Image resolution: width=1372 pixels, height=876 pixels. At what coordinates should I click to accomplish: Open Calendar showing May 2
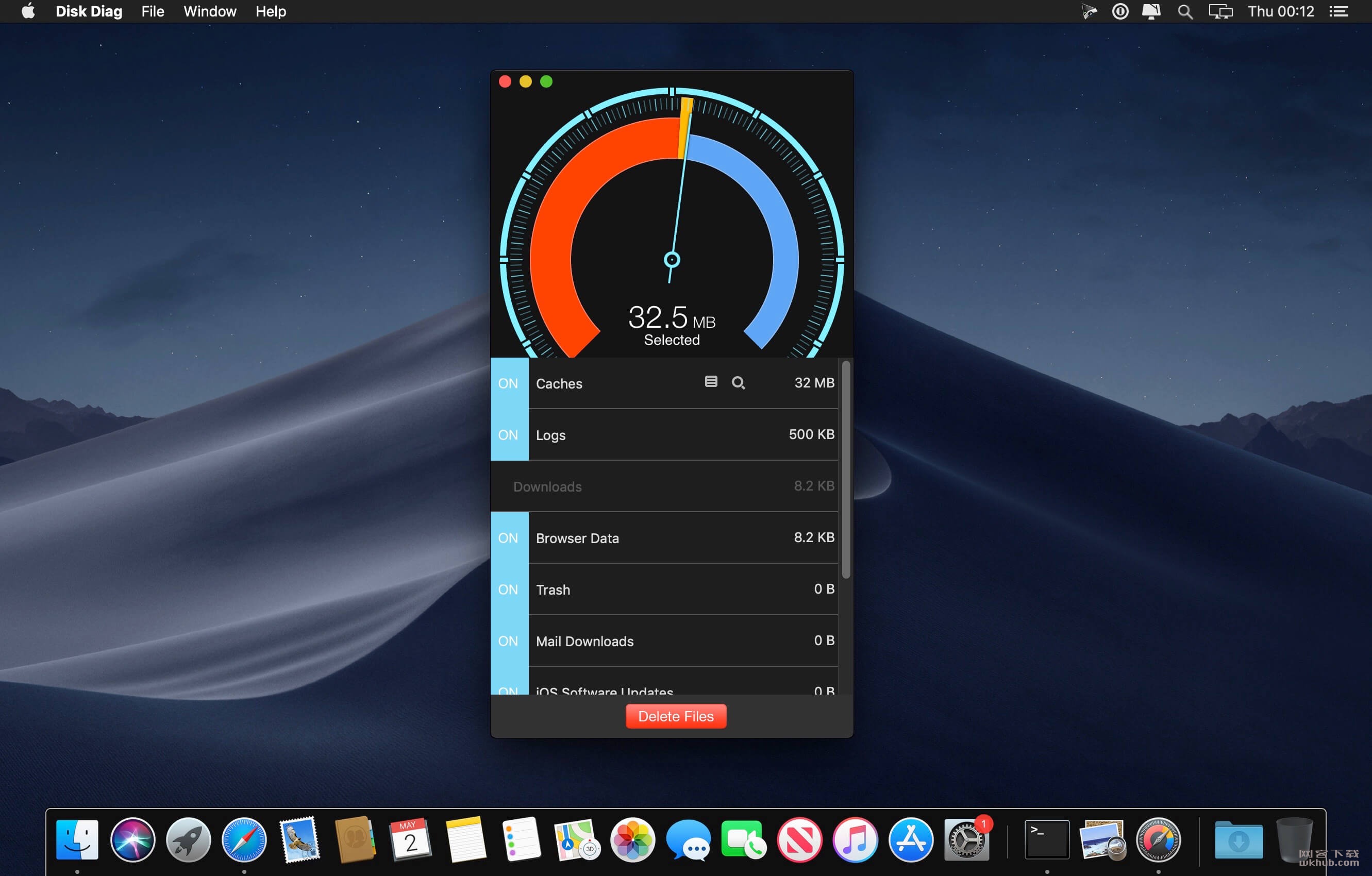410,839
